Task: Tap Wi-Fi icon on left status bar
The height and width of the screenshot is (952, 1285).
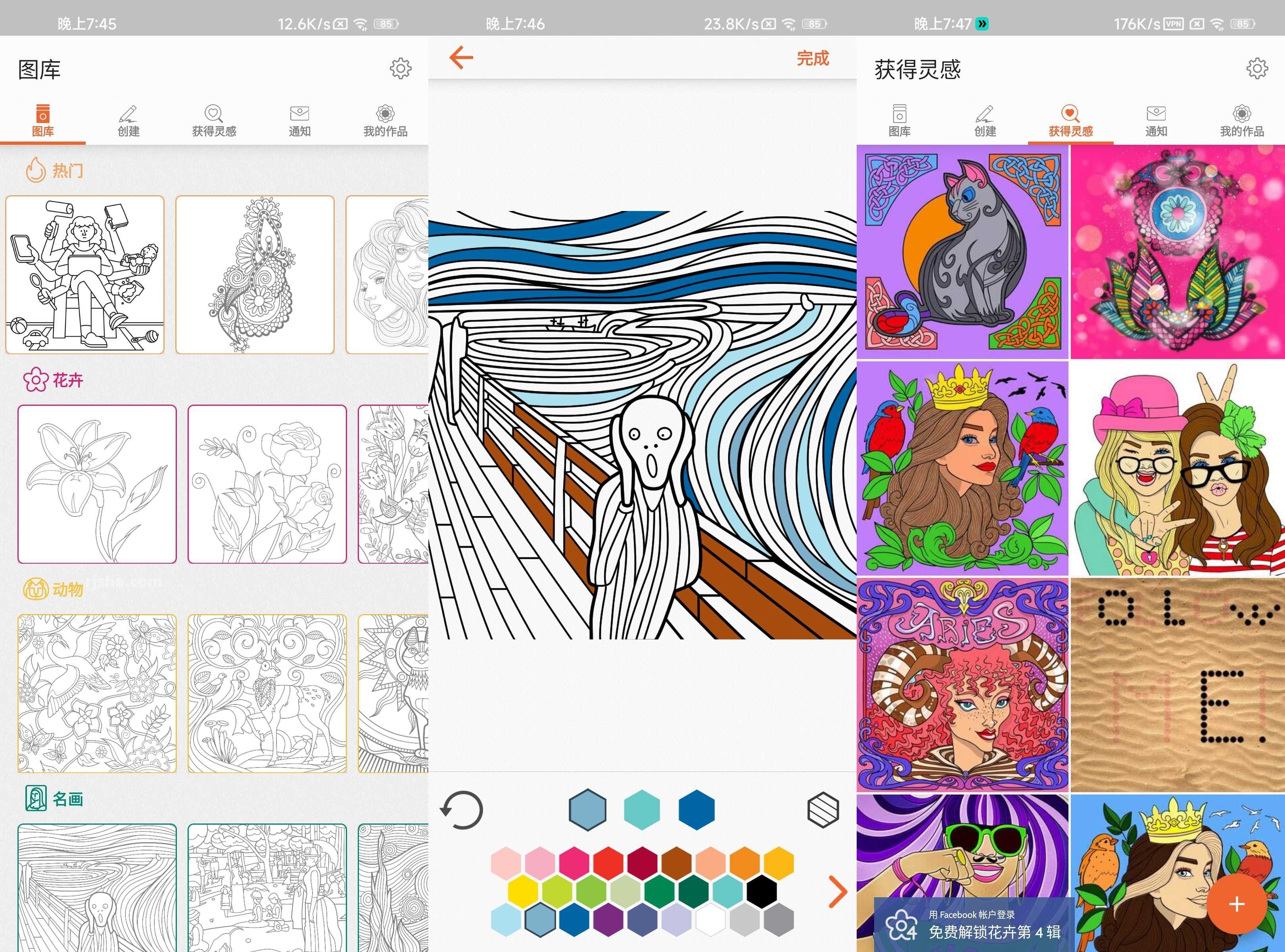Action: click(x=361, y=24)
